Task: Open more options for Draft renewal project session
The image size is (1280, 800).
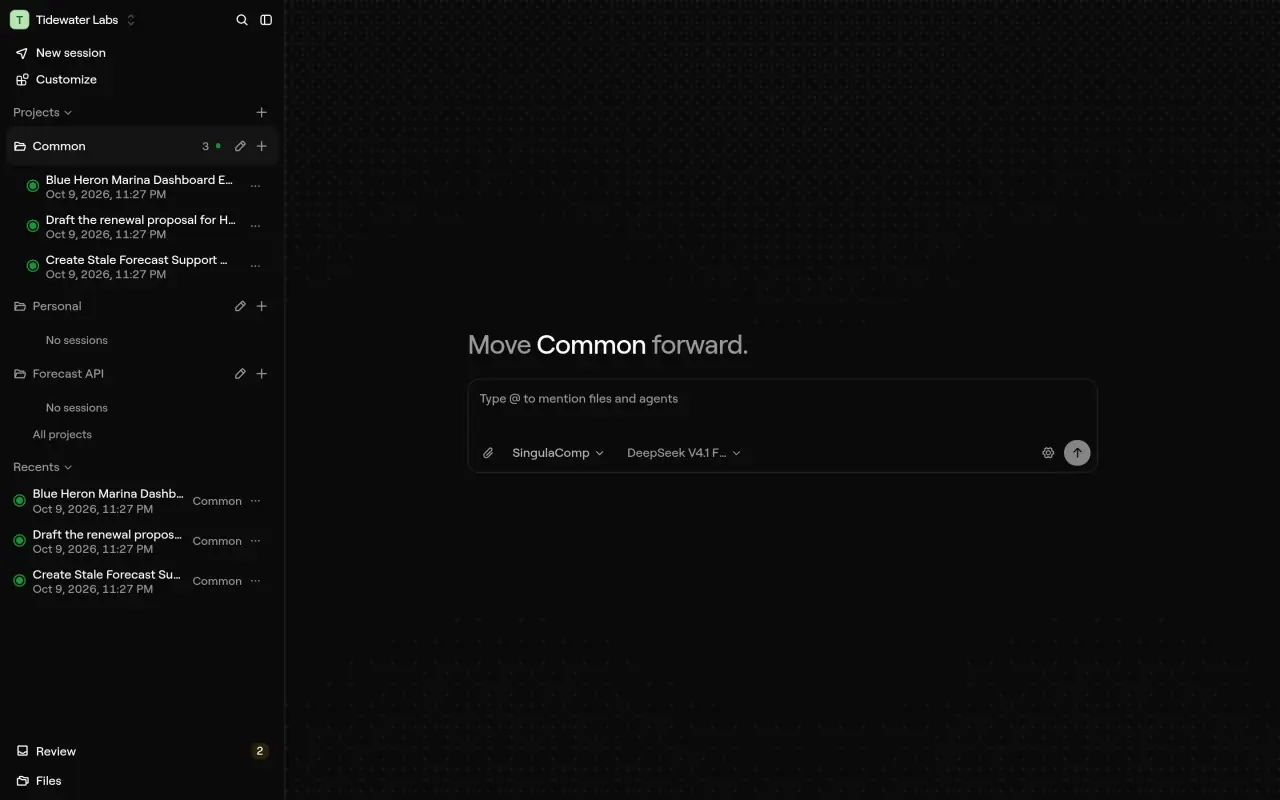Action: pyautogui.click(x=255, y=226)
